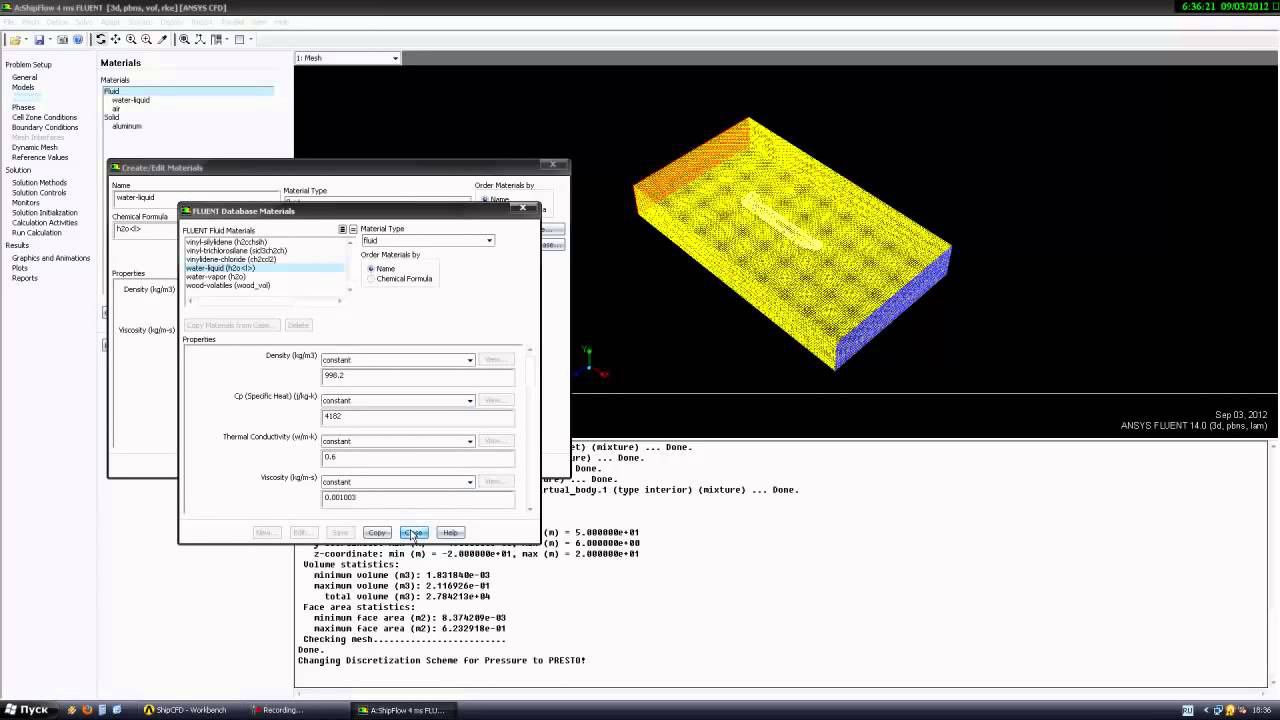
Task: Click the Cp value field 4182
Action: pos(418,416)
